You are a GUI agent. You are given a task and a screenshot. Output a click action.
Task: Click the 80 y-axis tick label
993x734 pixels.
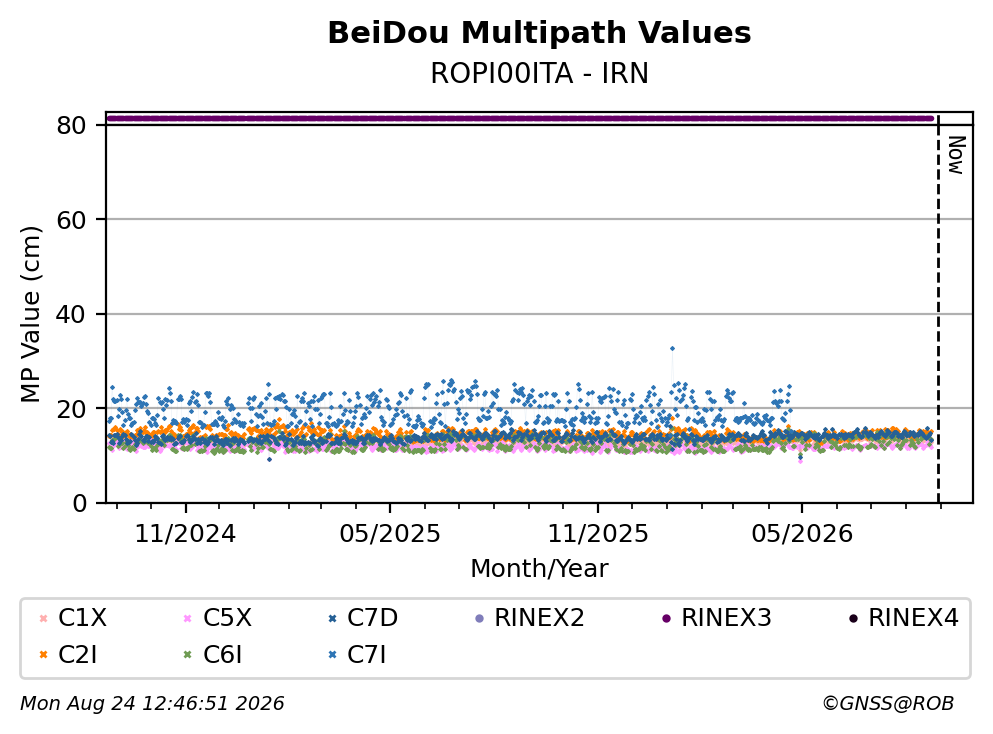pyautogui.click(x=71, y=125)
